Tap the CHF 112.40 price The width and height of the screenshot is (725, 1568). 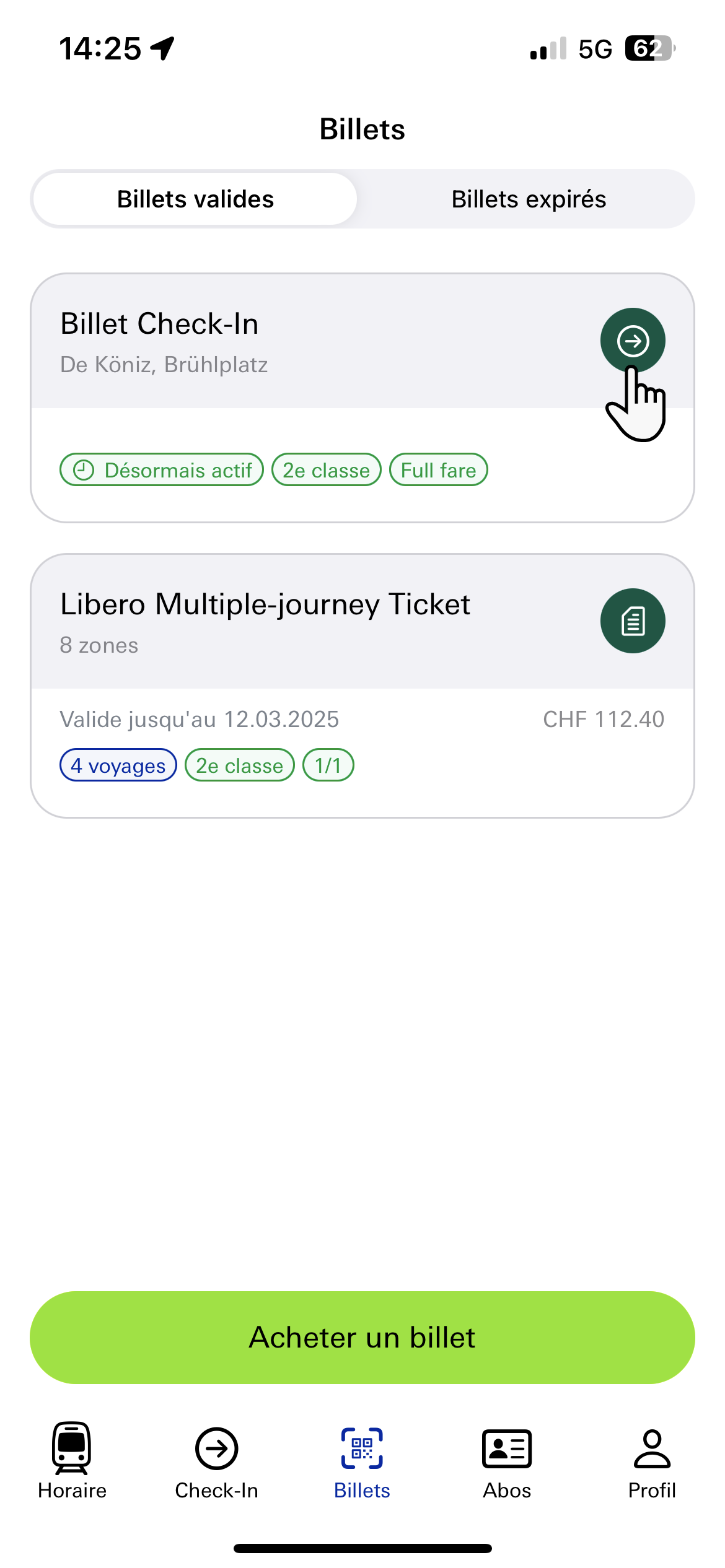(x=604, y=720)
